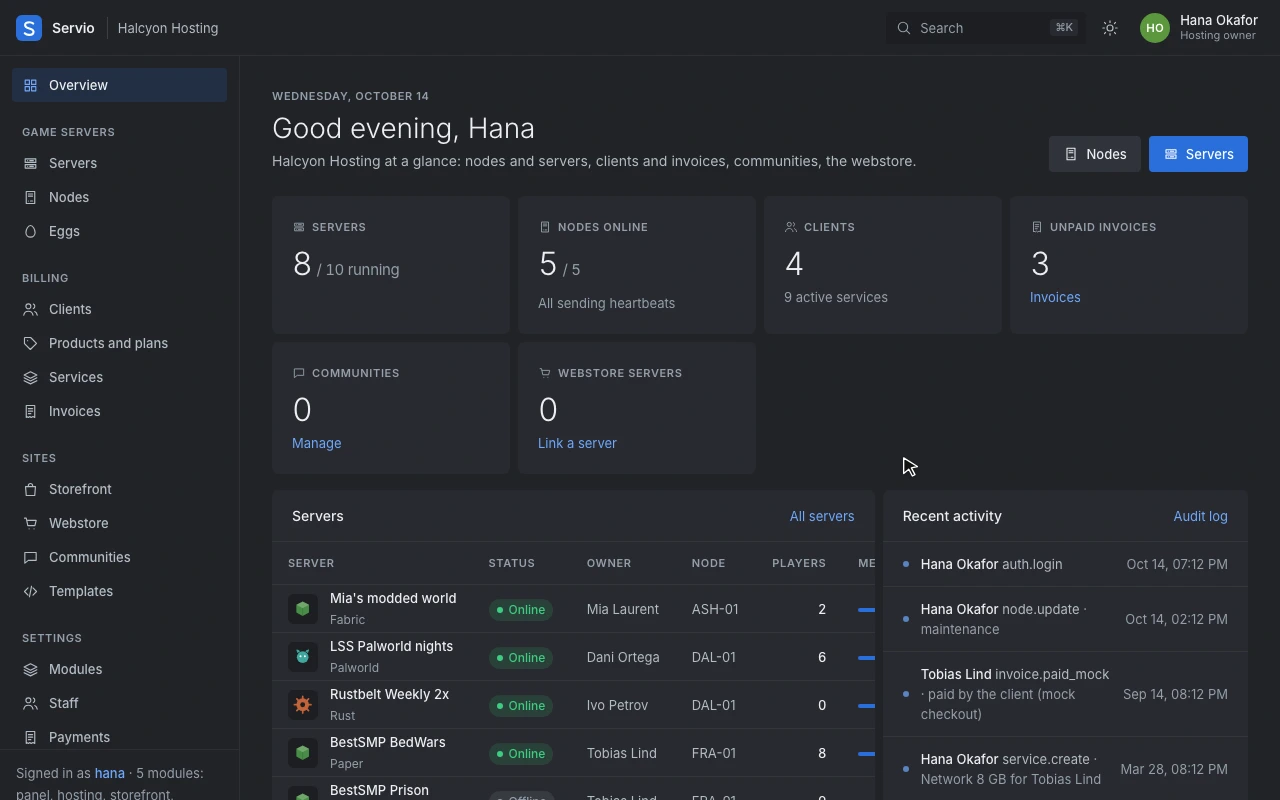Click the Rustbelt Weekly 2x gear icon
The image size is (1280, 800).
tap(303, 705)
